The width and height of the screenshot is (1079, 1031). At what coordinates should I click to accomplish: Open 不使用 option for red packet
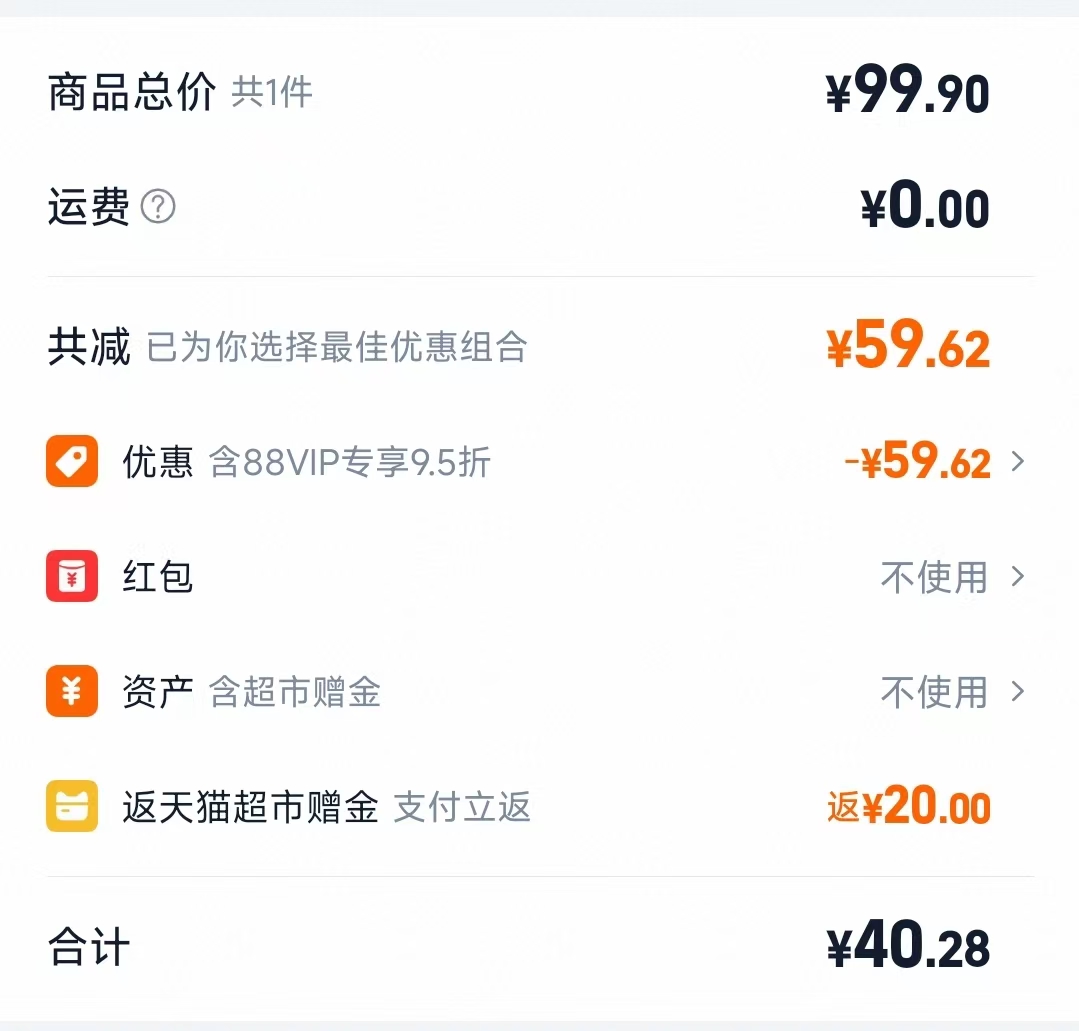point(934,577)
